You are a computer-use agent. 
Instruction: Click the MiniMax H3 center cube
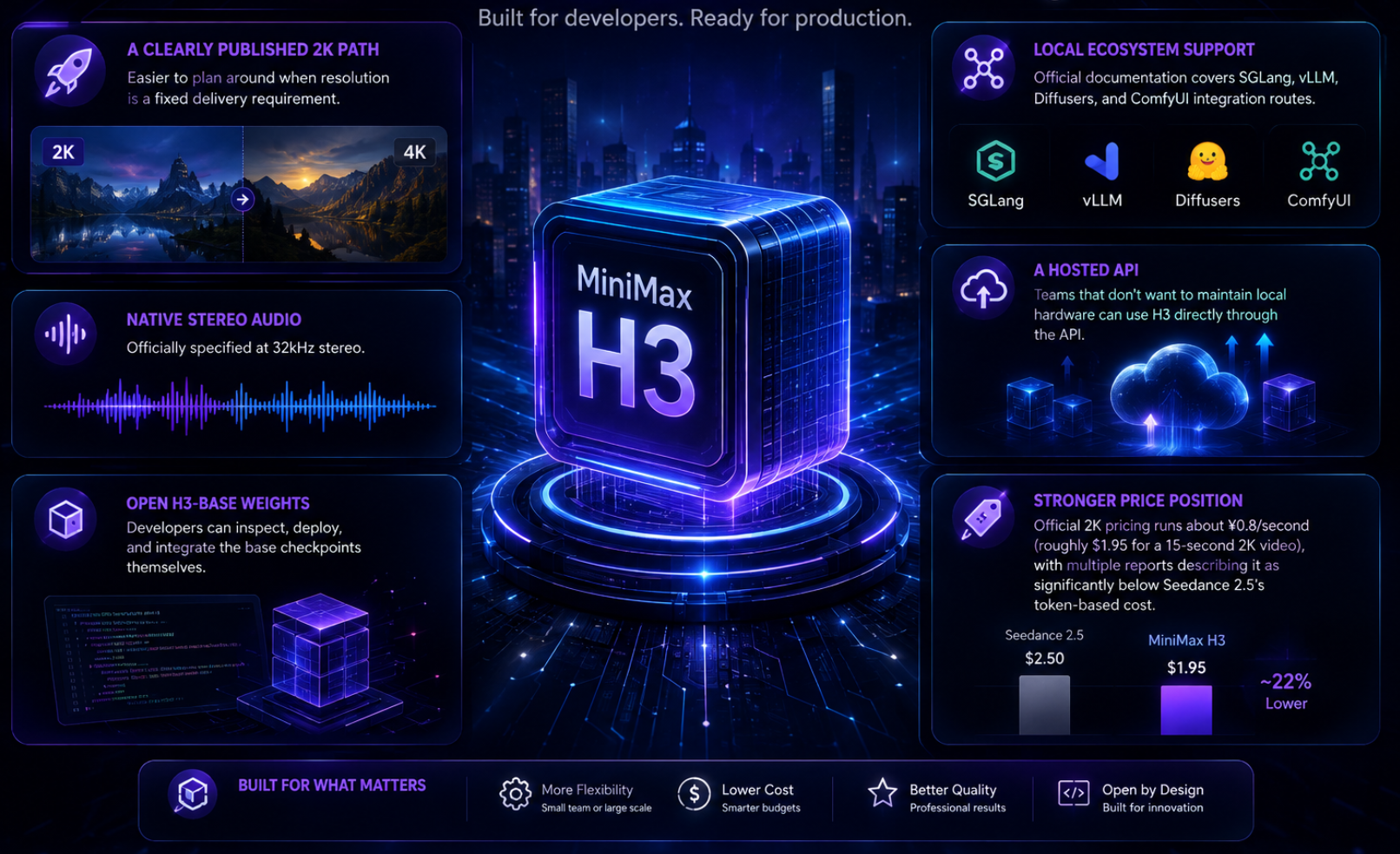pyautogui.click(x=691, y=339)
